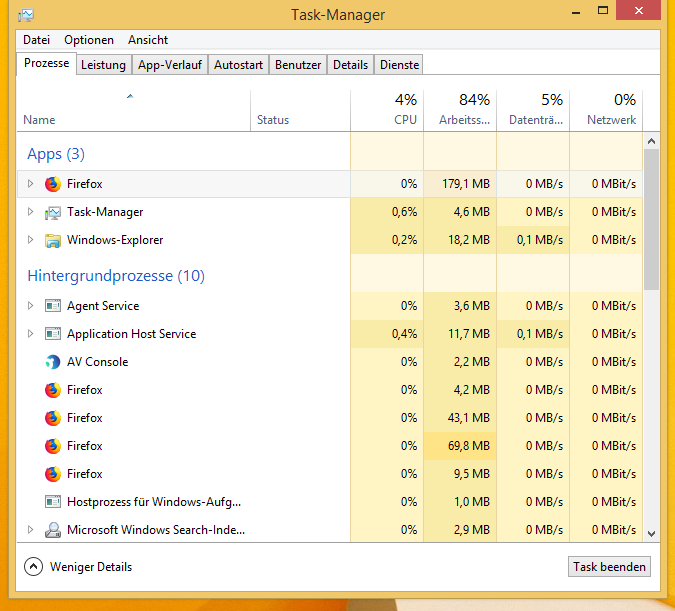Switch to the Autostart tab
The image size is (675, 611).
(238, 65)
